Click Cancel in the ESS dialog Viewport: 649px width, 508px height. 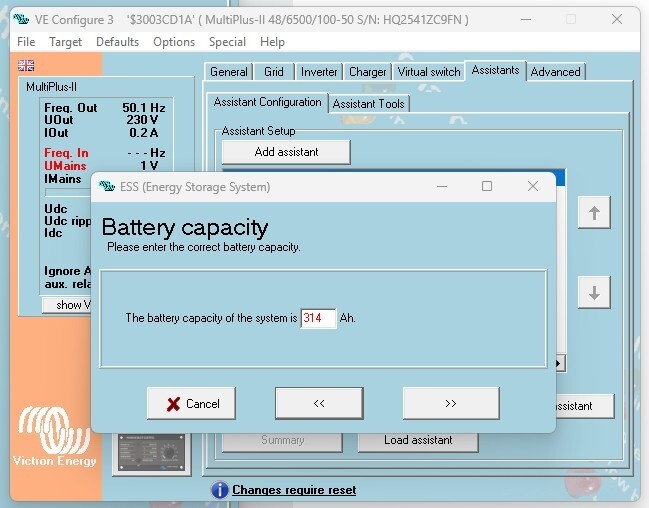point(192,404)
